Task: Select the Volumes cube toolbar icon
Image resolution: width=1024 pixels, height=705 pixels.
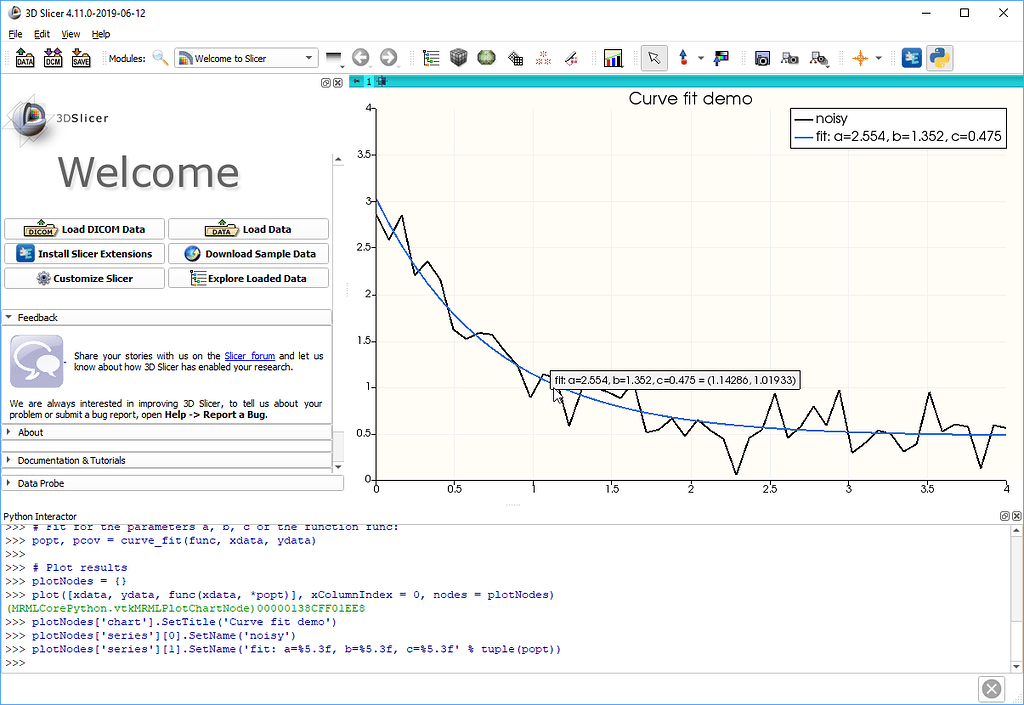Action: pyautogui.click(x=458, y=57)
